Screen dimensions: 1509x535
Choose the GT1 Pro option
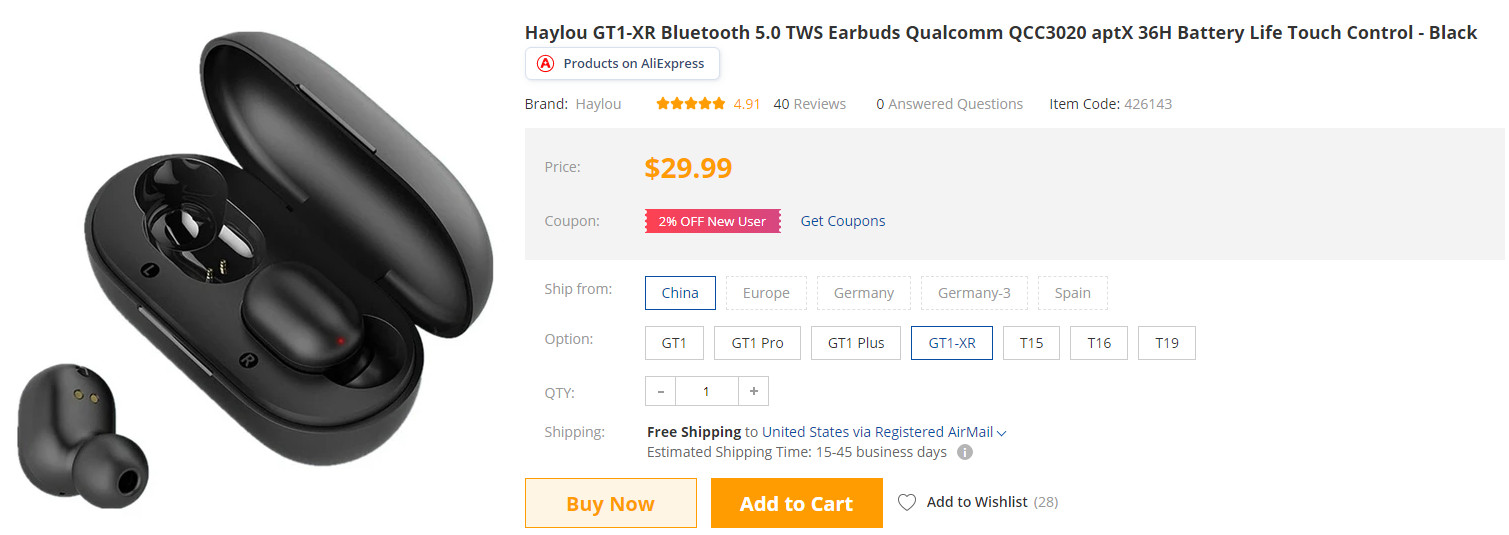757,343
